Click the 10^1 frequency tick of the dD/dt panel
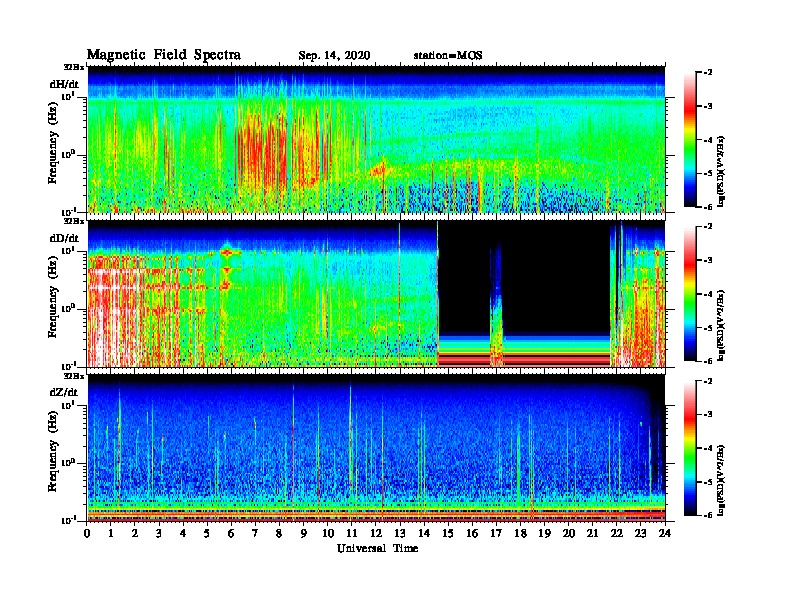This screenshot has height=612, width=792. [x=68, y=250]
